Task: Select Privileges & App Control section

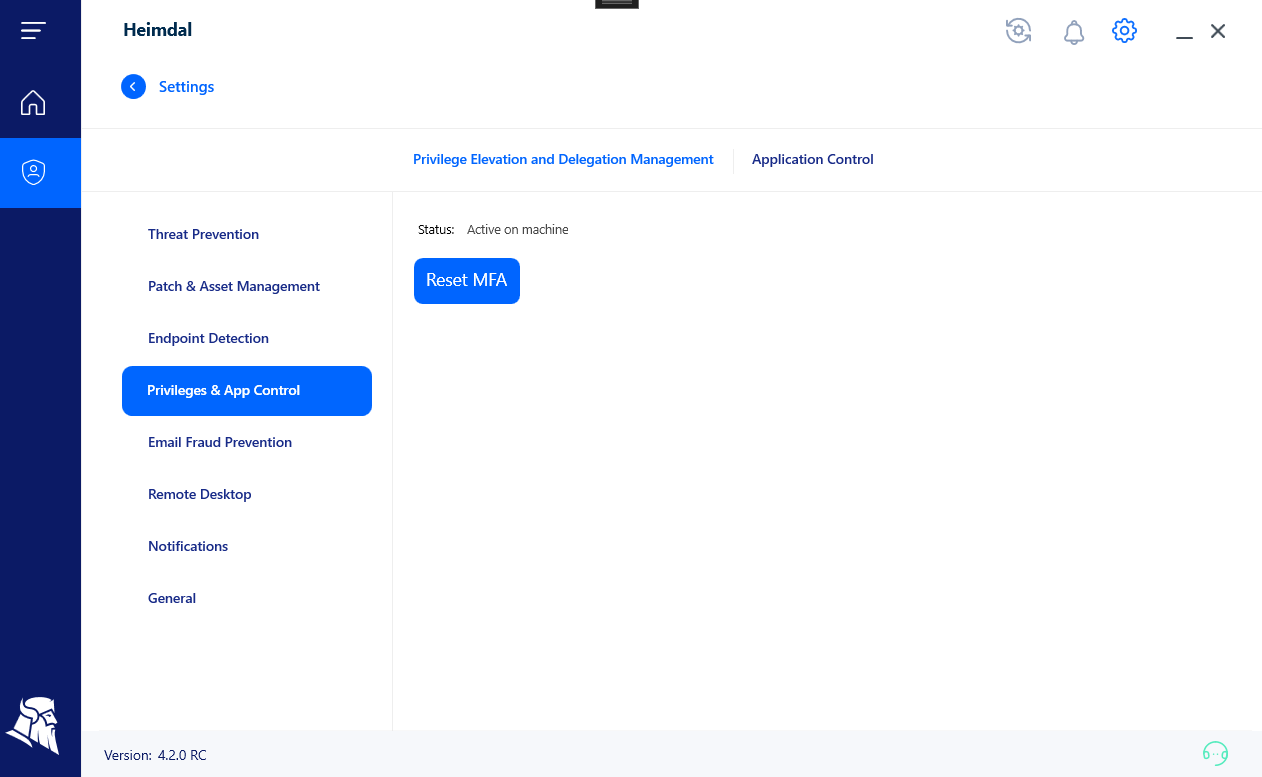Action: (x=247, y=390)
